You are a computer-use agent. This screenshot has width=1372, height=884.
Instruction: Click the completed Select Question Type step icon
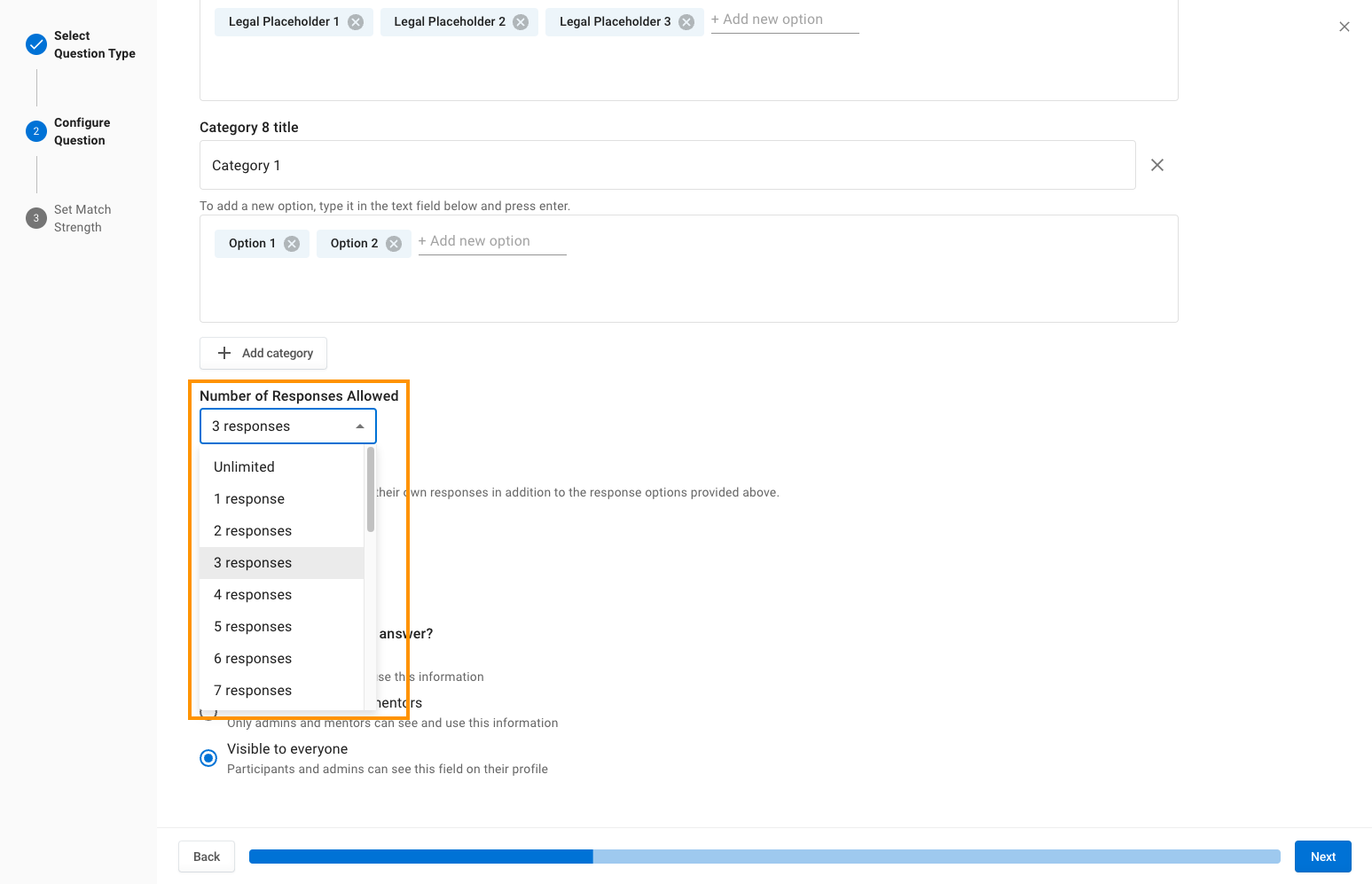point(36,44)
